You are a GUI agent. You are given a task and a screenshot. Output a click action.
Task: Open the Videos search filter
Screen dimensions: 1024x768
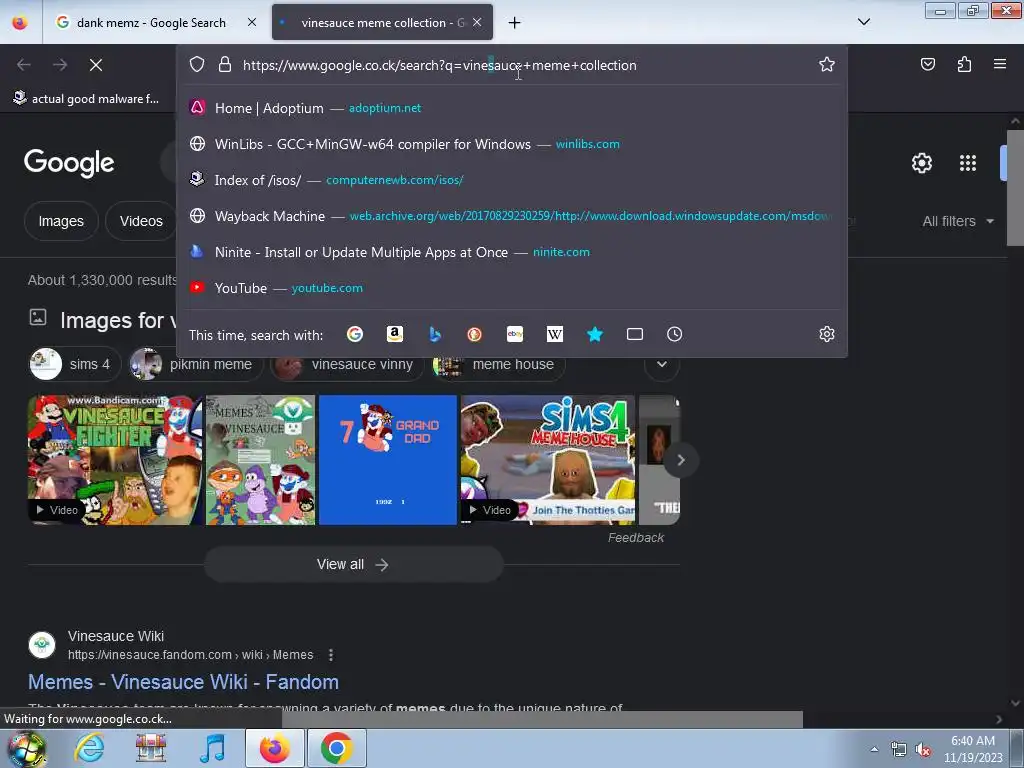coord(141,221)
